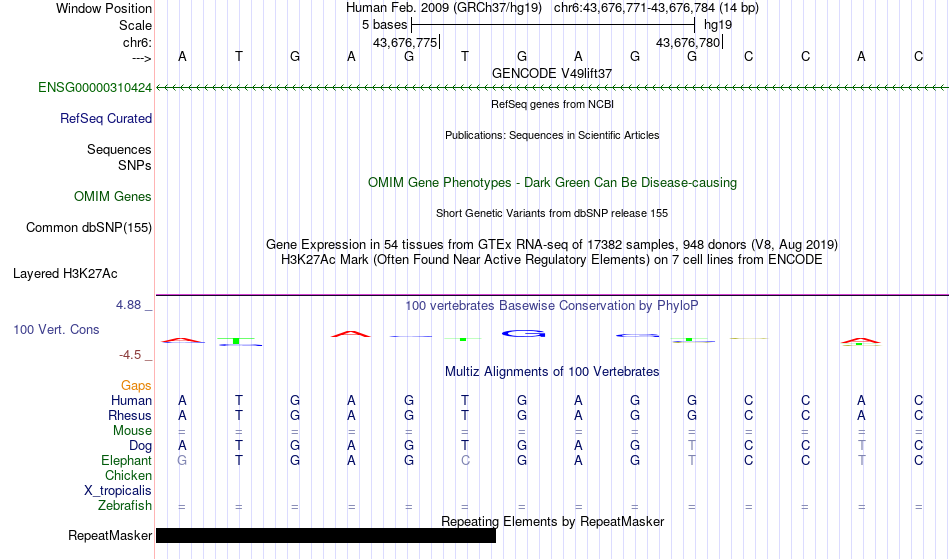Viewport: 950px width, 559px height.
Task: Click Multiz Alignments of 100 Vertebrates title
Action: [552, 372]
